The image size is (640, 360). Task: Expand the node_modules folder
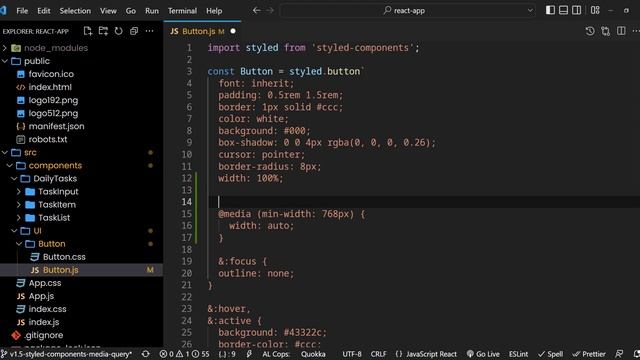[x=5, y=48]
